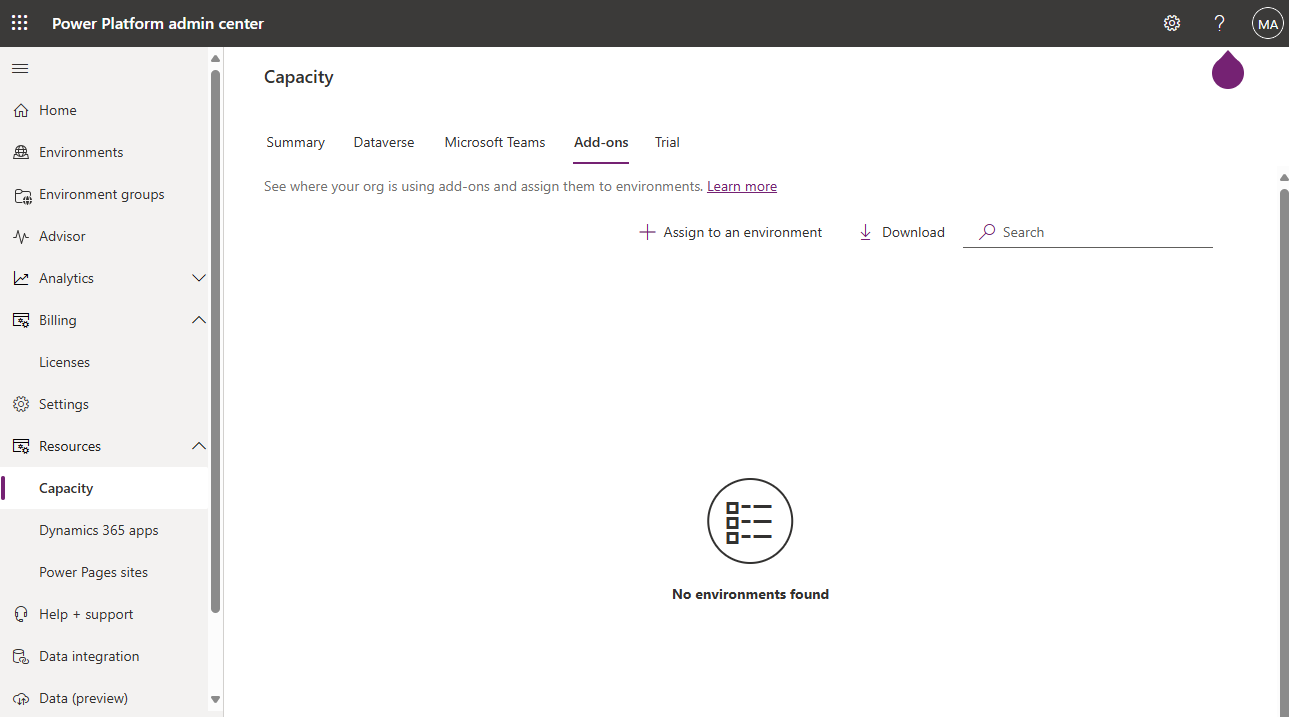Image resolution: width=1289 pixels, height=717 pixels.
Task: Click the Download arrow icon
Action: click(866, 232)
